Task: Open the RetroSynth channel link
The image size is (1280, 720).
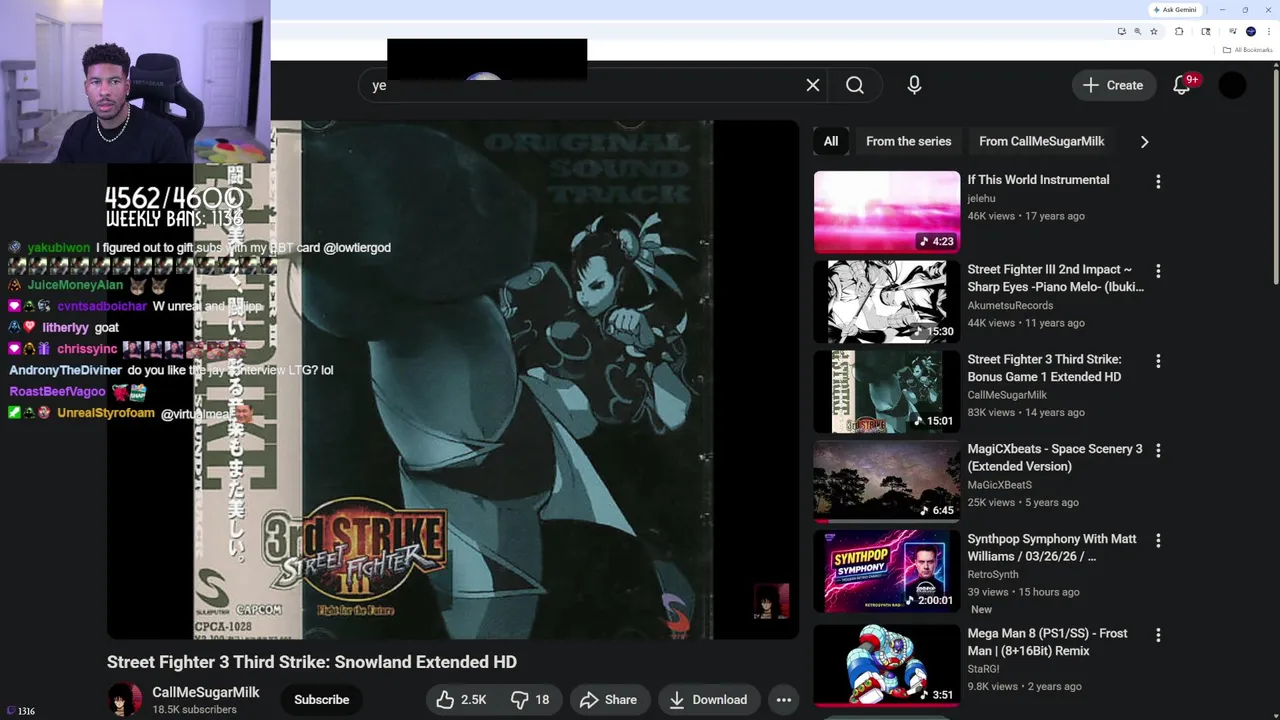Action: [x=993, y=575]
